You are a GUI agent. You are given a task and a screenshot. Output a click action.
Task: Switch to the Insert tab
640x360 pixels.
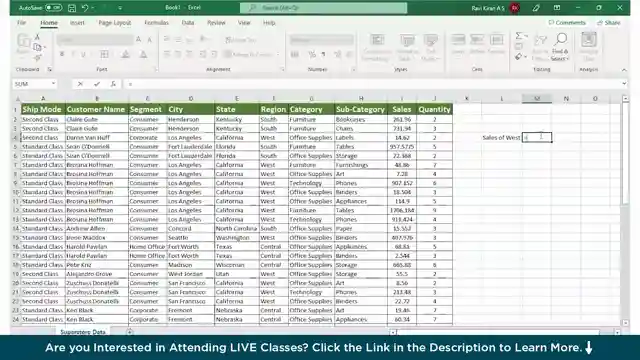77,23
